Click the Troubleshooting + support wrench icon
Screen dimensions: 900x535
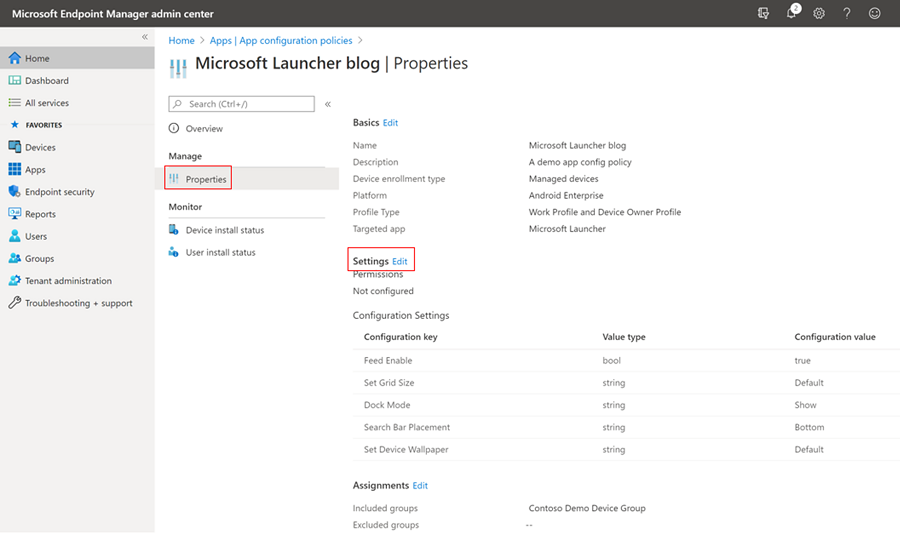pos(14,303)
